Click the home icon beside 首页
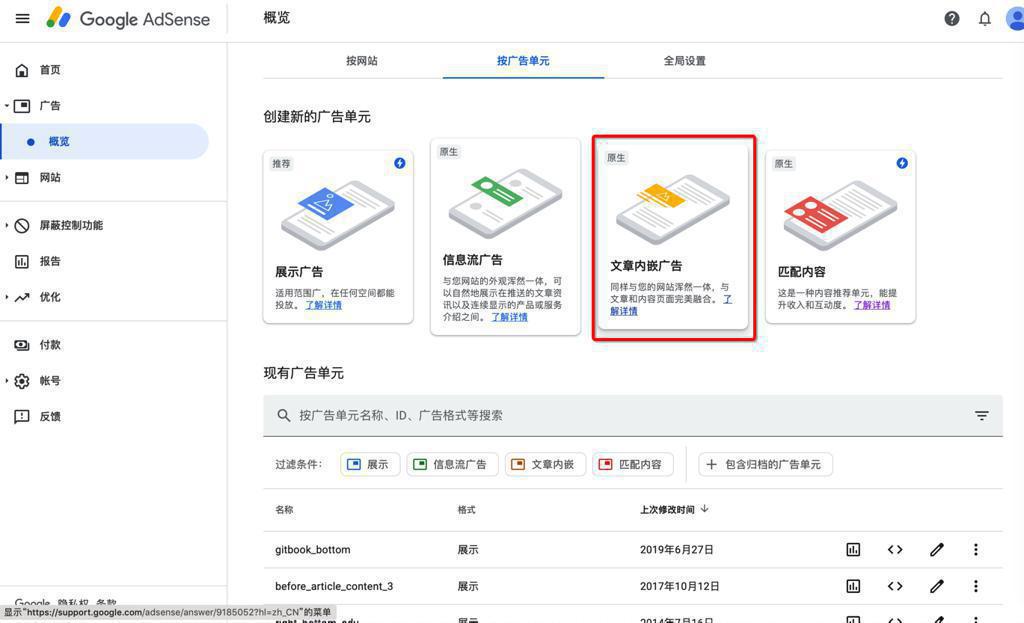Screen dimensions: 1024x623 point(22,70)
